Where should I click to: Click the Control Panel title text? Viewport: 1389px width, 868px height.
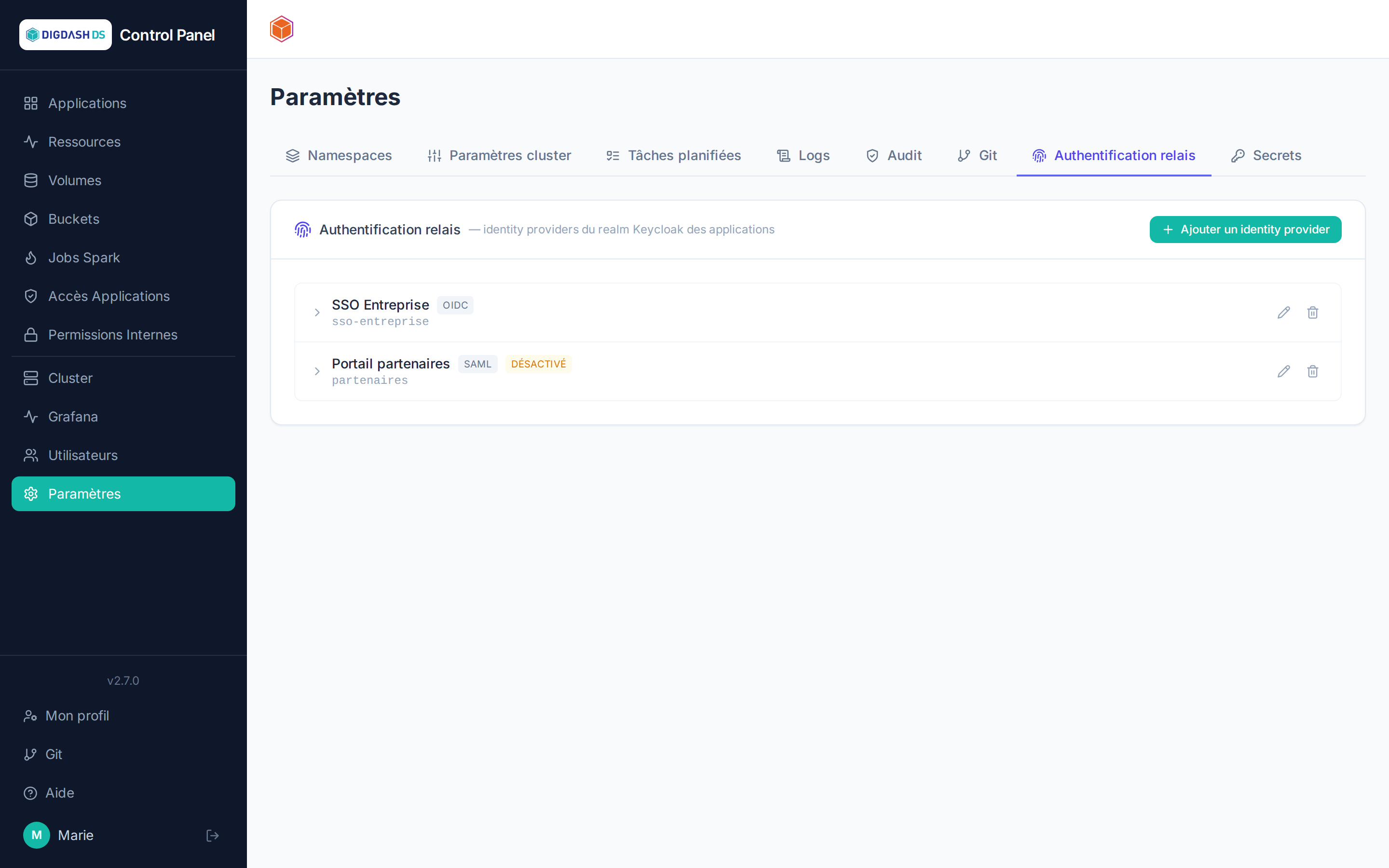(167, 35)
